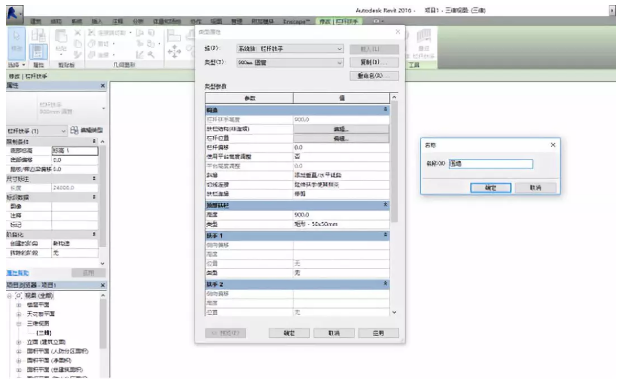Close the 项目浏览器 Project Browser panel

tap(103, 285)
